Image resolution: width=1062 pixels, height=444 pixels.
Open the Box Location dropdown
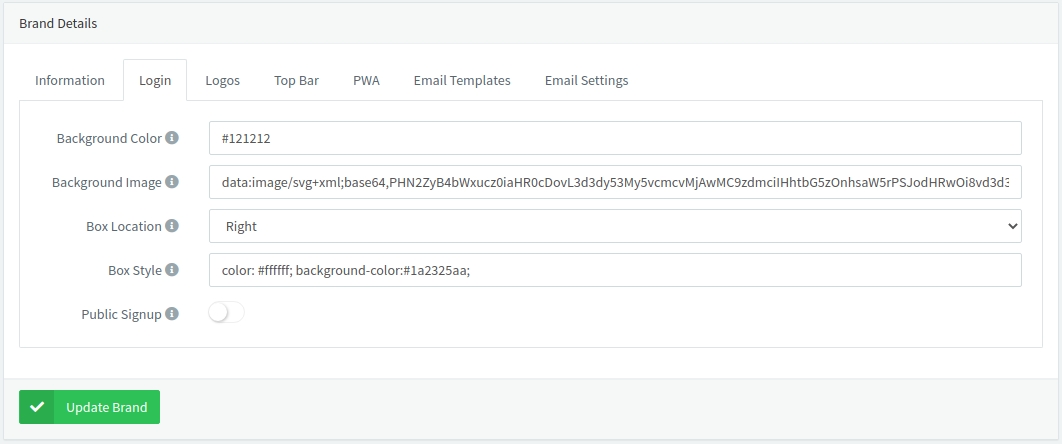coord(615,226)
